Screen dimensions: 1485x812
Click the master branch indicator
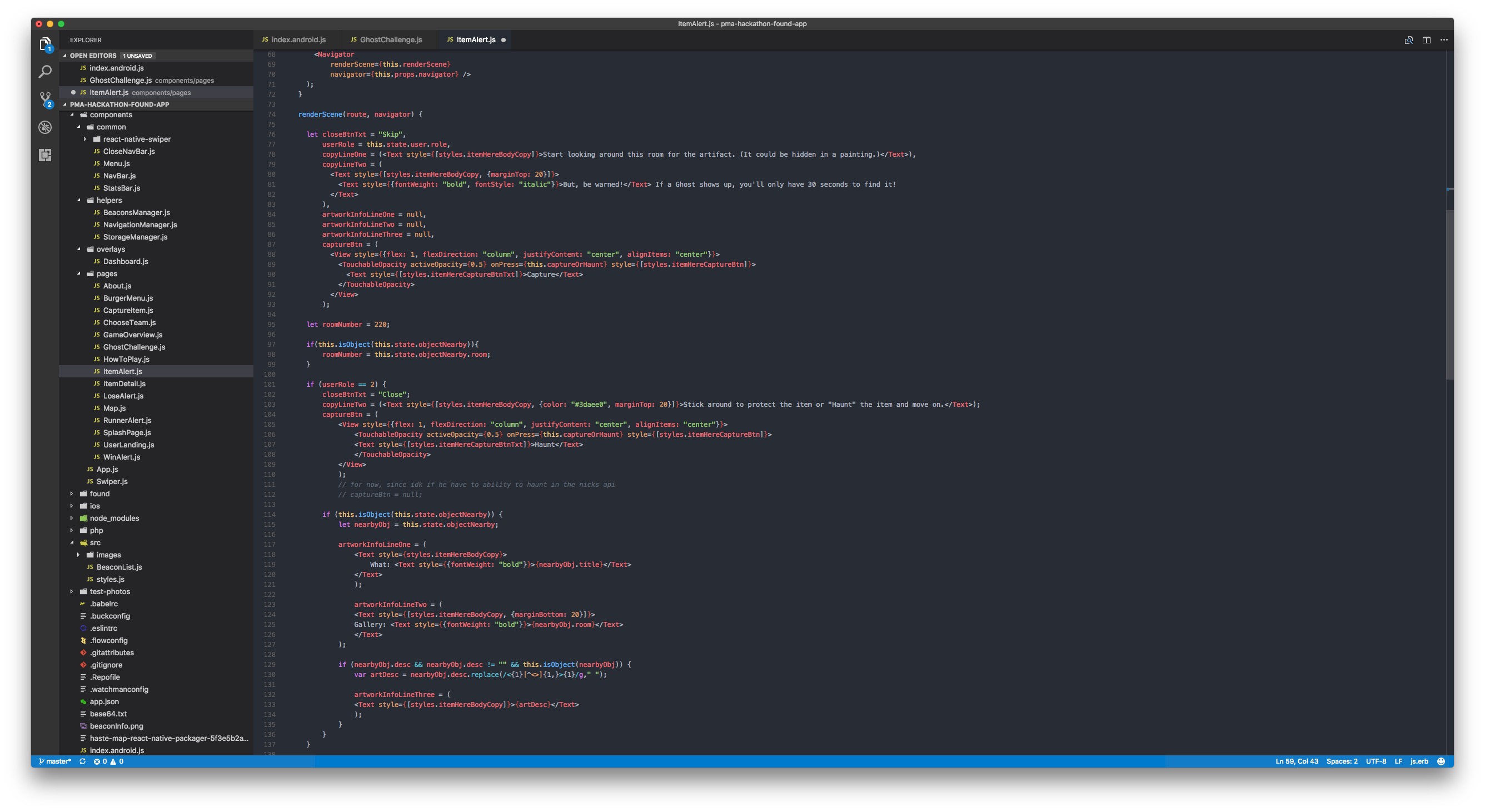[x=56, y=761]
